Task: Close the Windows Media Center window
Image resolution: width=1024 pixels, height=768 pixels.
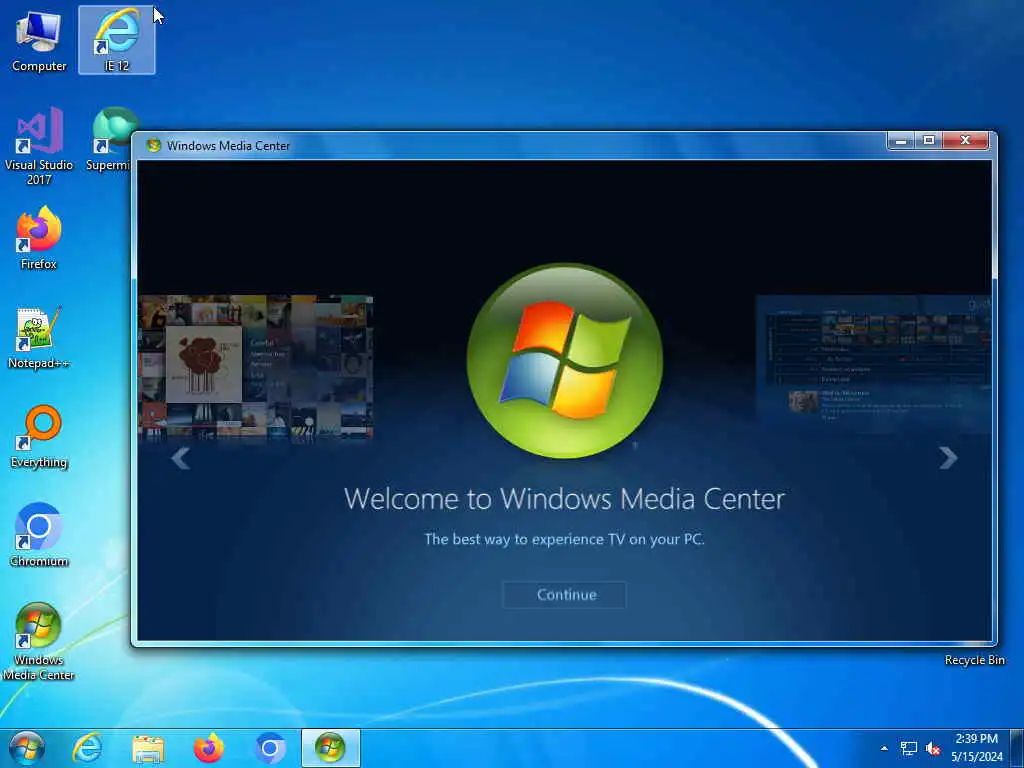Action: 965,141
